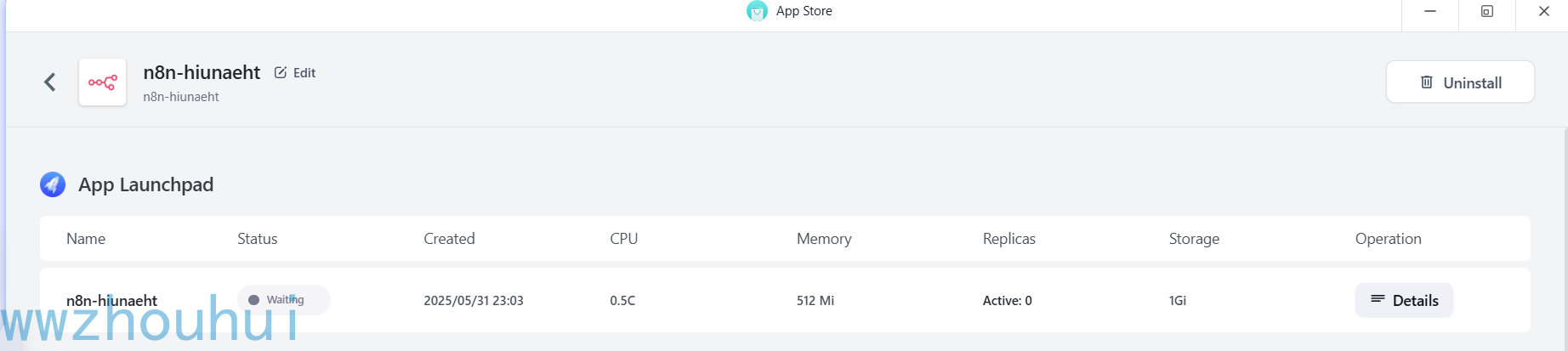The image size is (1568, 351).
Task: Click the App Launchpad rocket icon
Action: pyautogui.click(x=53, y=184)
